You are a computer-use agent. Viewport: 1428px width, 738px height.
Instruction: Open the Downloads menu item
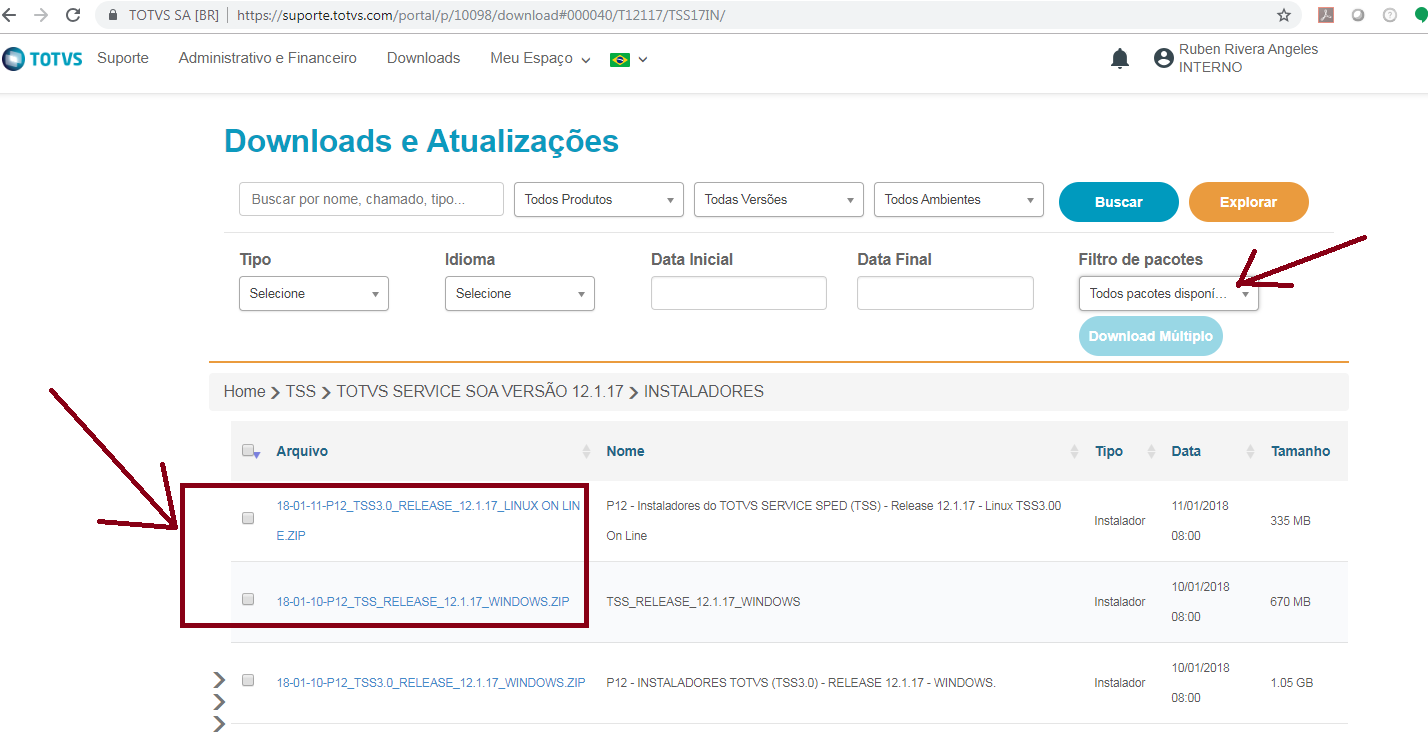tap(424, 58)
